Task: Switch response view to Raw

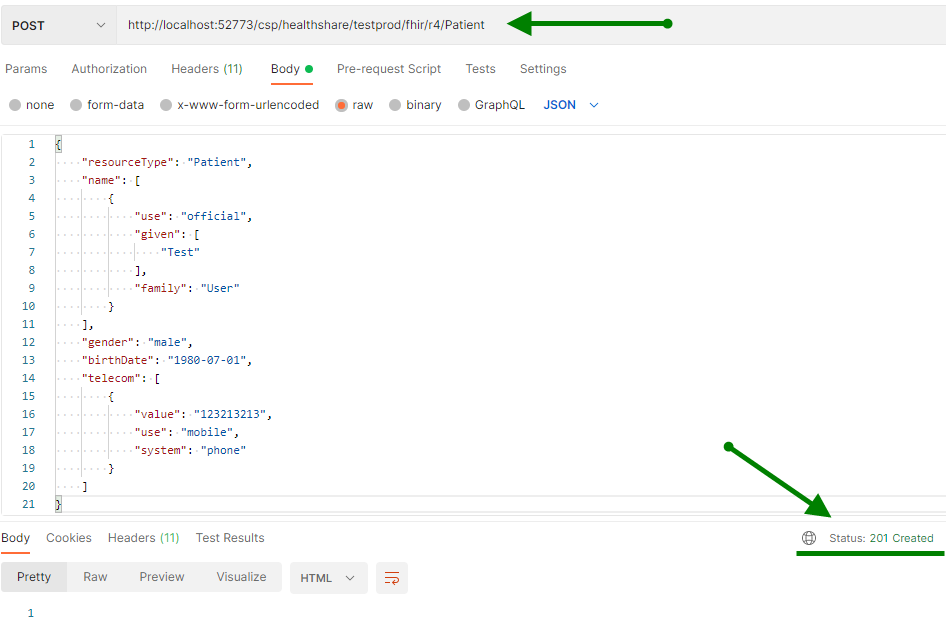Action: (x=95, y=577)
